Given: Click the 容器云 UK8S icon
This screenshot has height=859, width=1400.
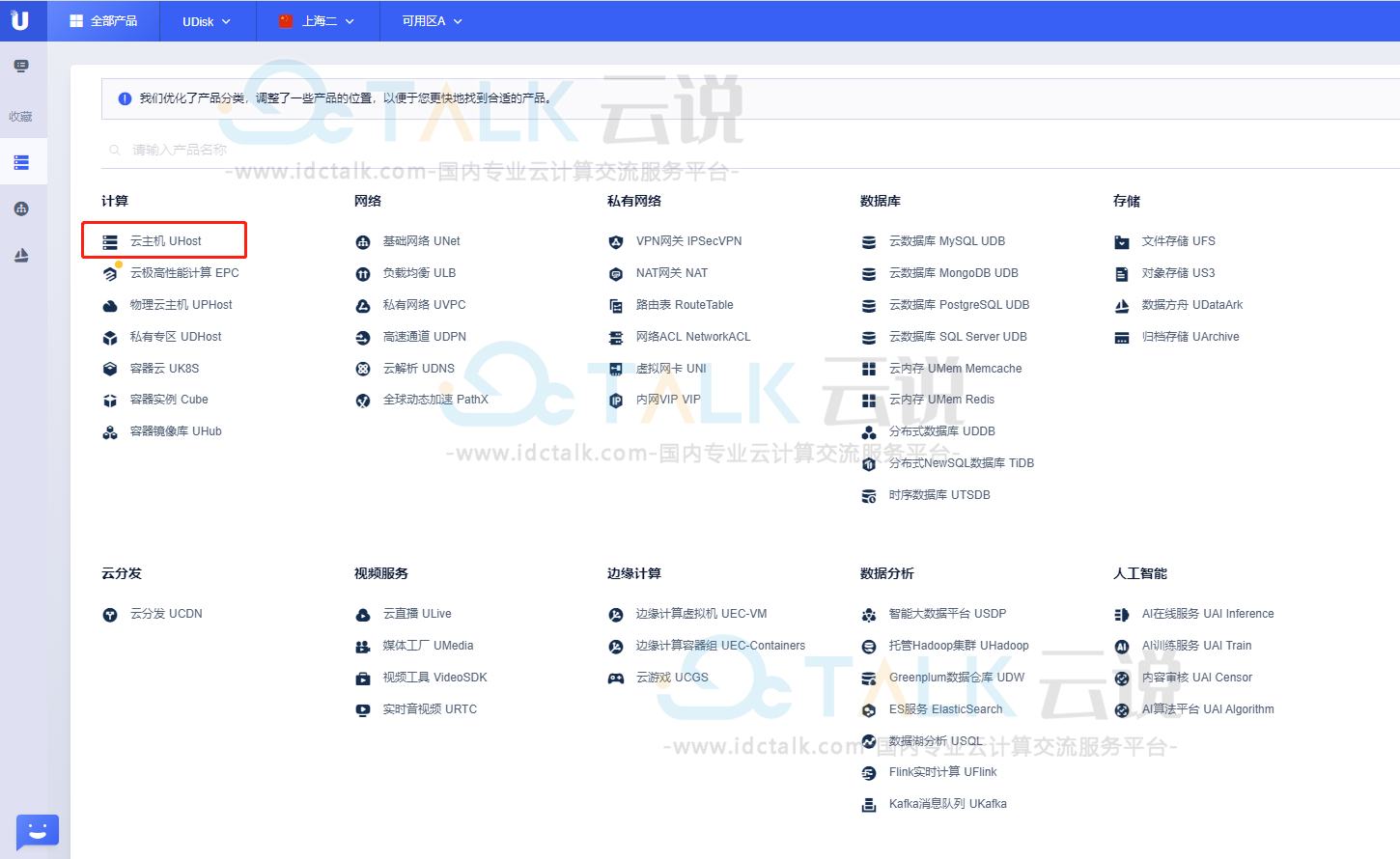Looking at the screenshot, I should 110,369.
